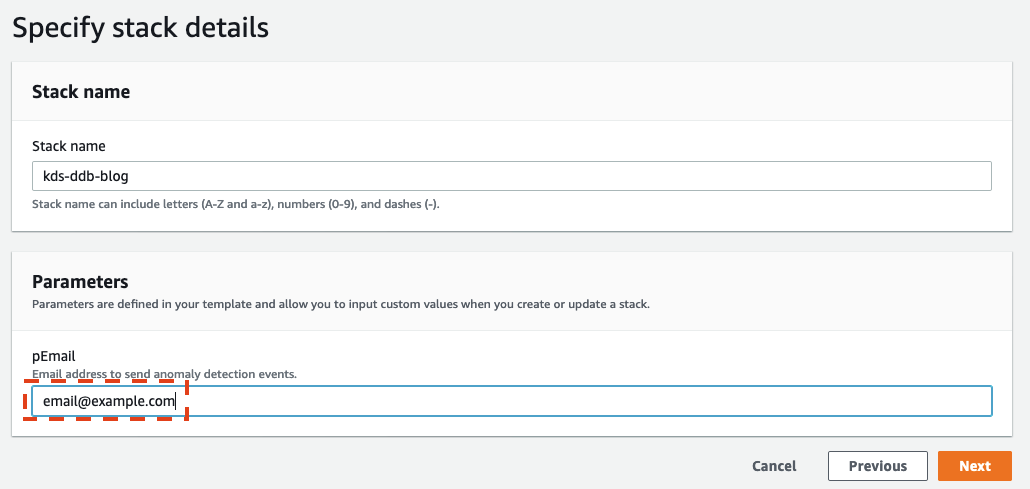Click the pEmail parameter label

pos(54,357)
